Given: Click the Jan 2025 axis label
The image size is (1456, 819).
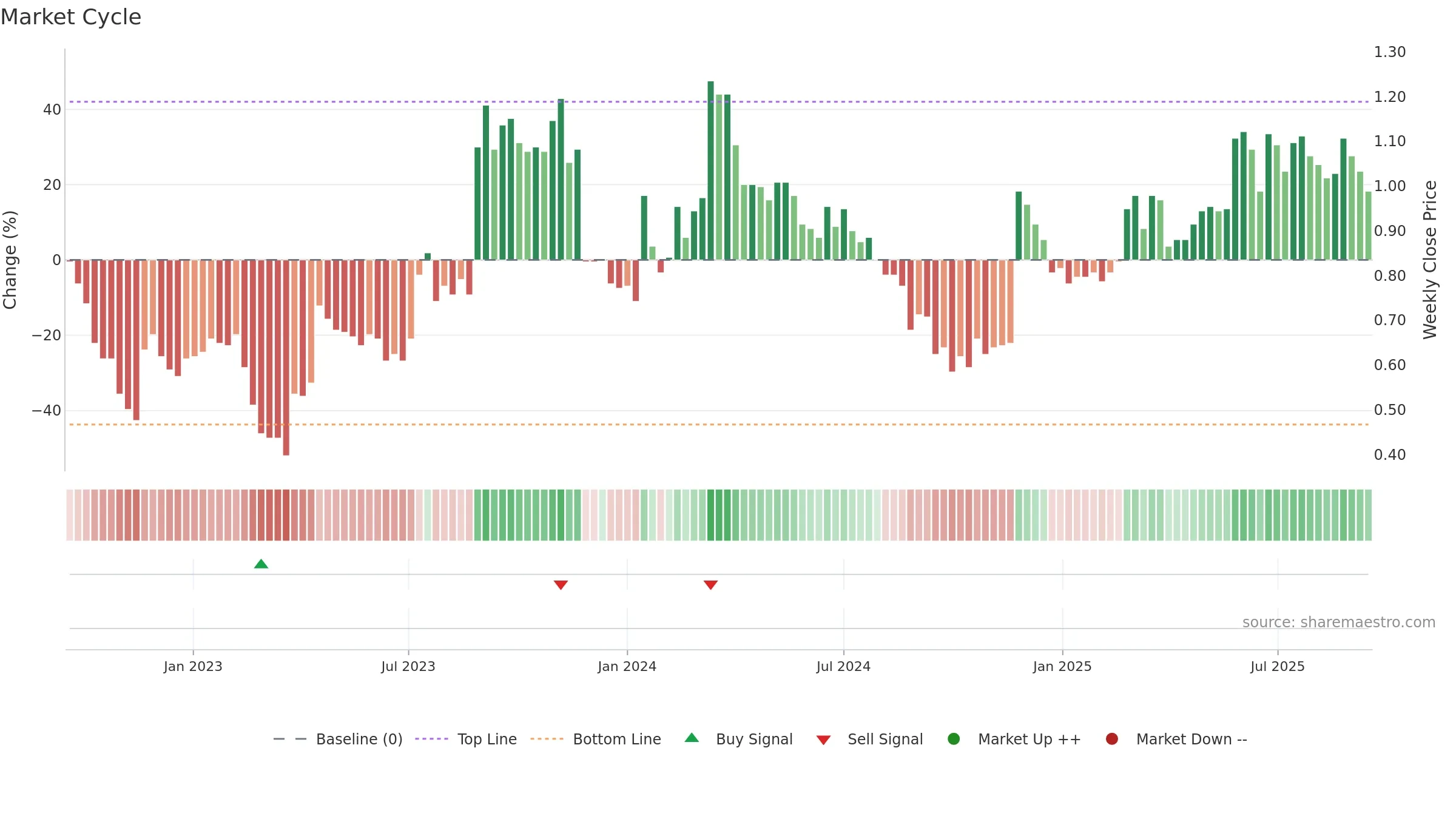Looking at the screenshot, I should 1062,667.
